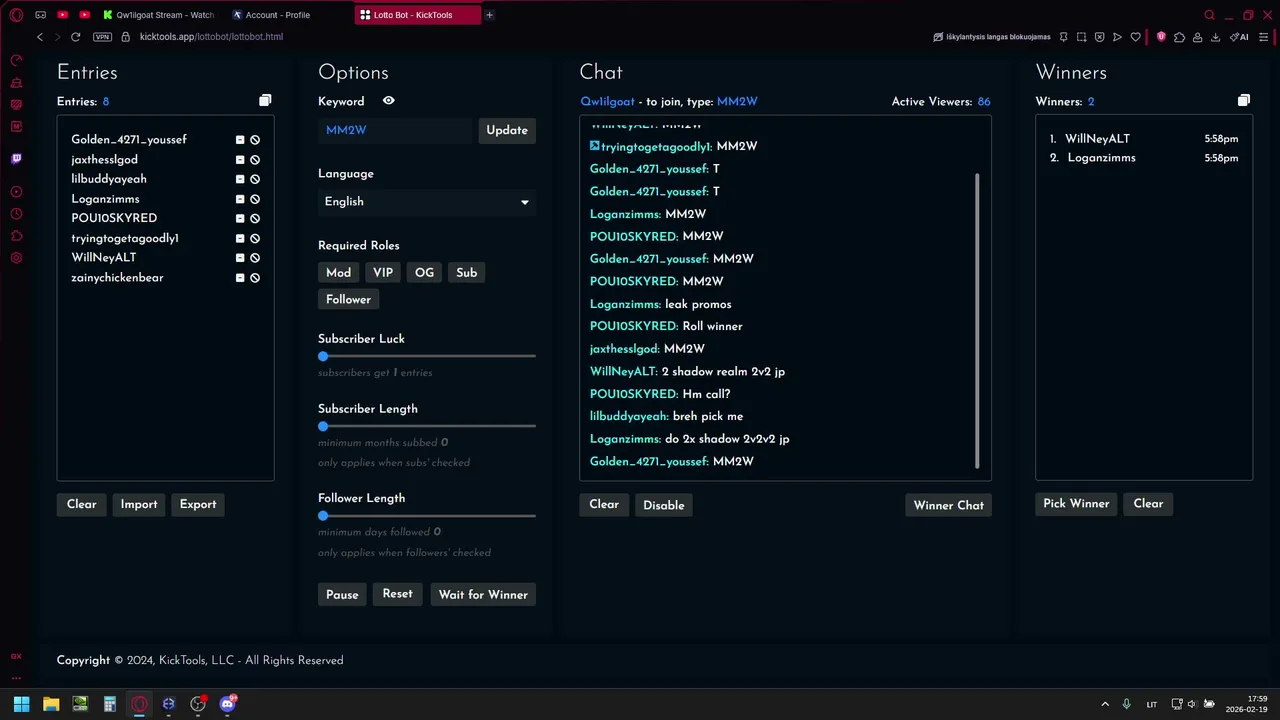This screenshot has height=720, width=1280.
Task: Open the Language dropdown
Action: coord(427,202)
